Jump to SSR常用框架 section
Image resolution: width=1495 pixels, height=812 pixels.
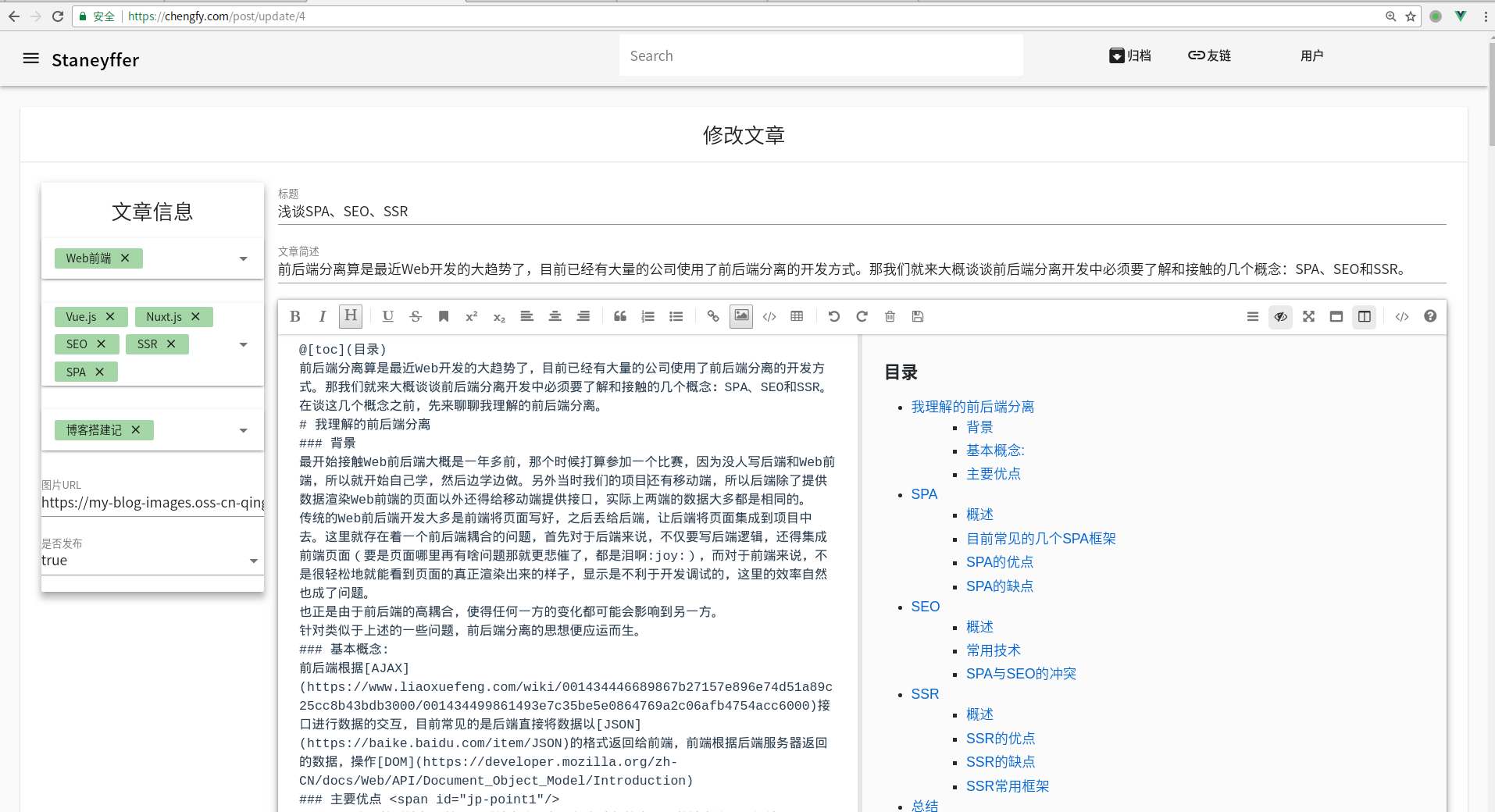(x=1008, y=786)
